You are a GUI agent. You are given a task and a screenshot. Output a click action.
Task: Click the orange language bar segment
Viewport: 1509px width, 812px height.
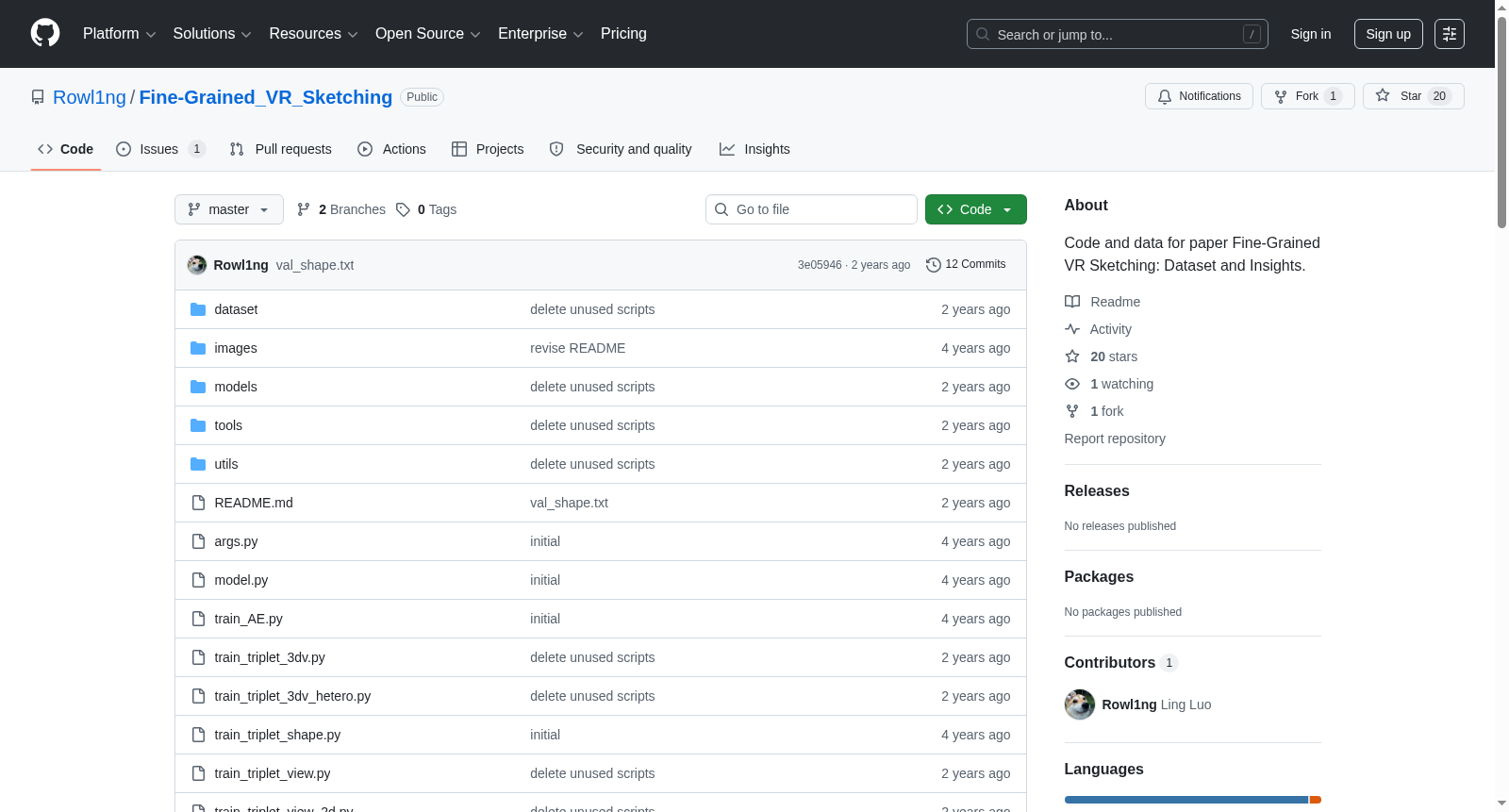pyautogui.click(x=1316, y=800)
